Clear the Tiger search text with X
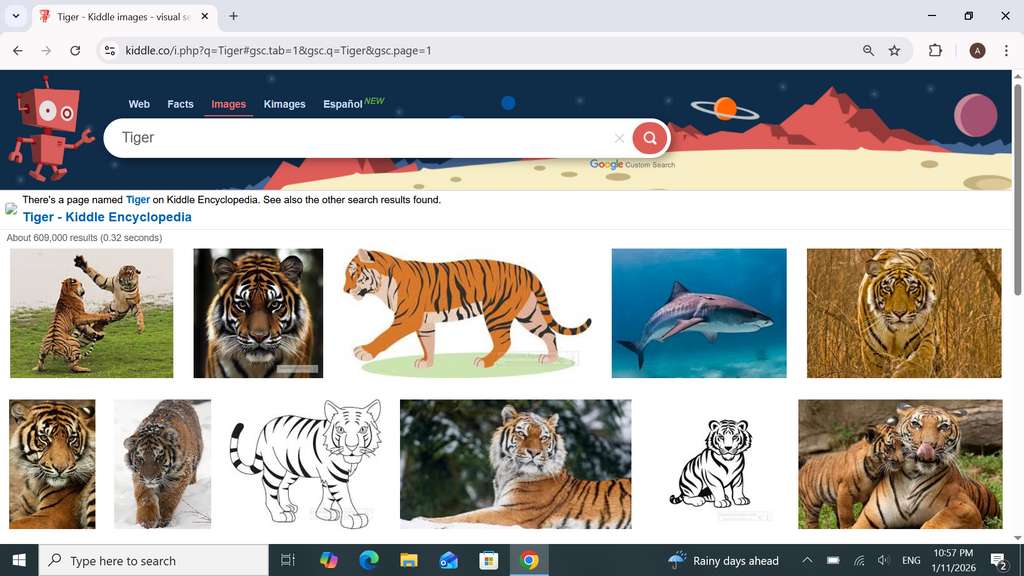1024x576 pixels. [619, 138]
